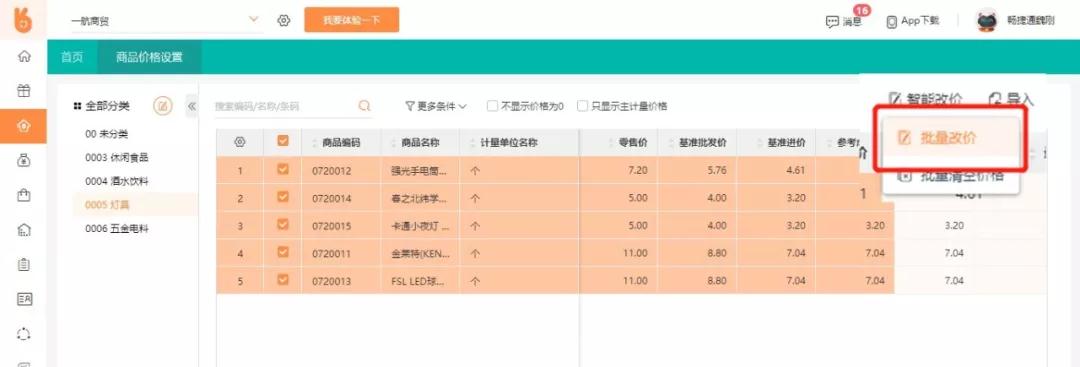Click the settings gear next to company name
Screen dimensions: 1080x367
pos(284,21)
